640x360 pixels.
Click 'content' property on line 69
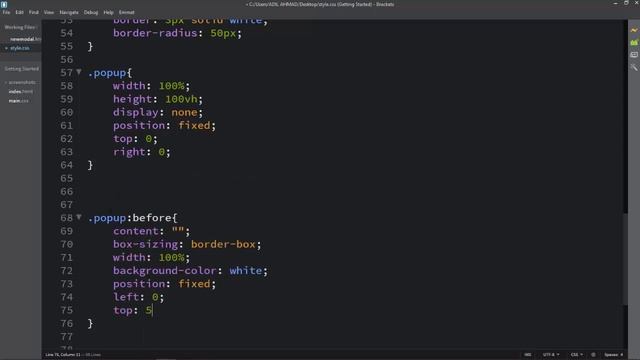[x=136, y=231]
